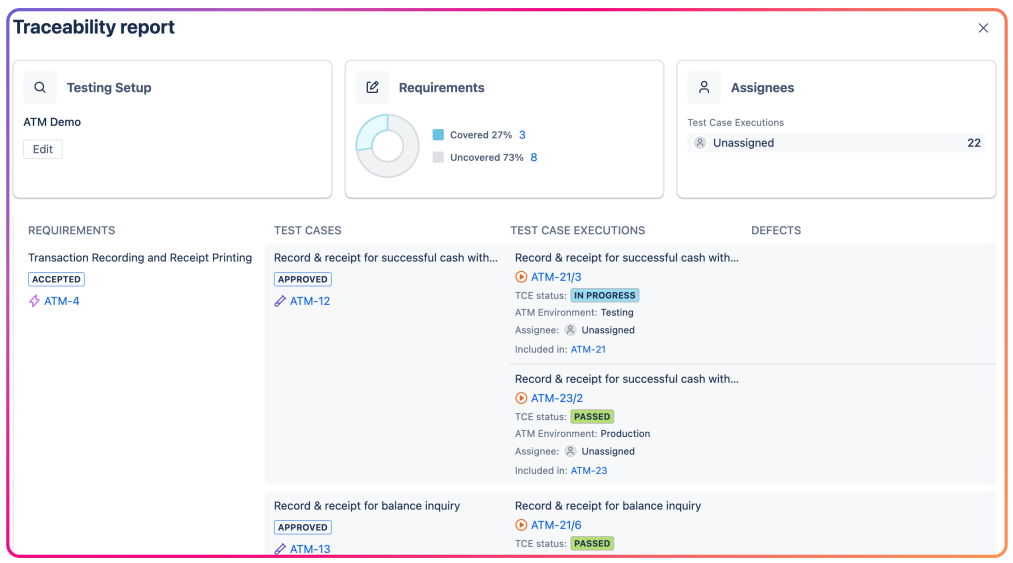
Task: Click the Testing Setup search icon
Action: point(40,88)
